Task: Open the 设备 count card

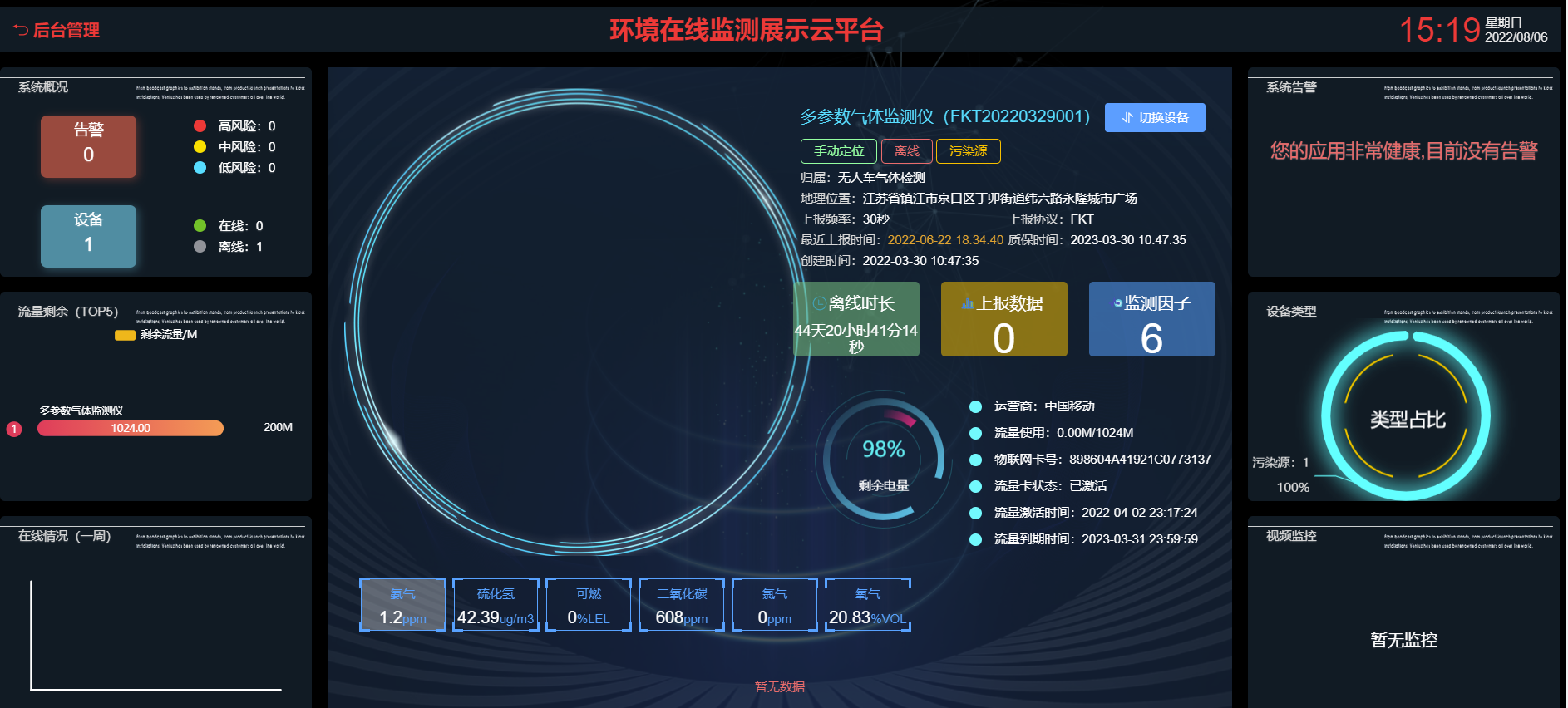Action: coord(88,236)
